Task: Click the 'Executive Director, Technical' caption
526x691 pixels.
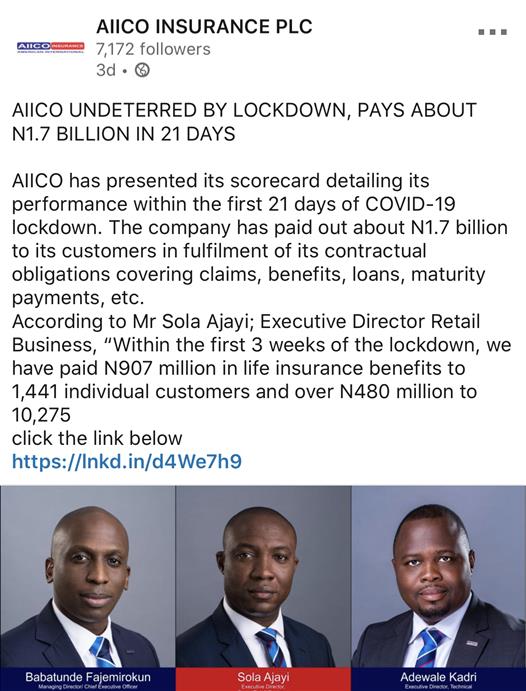Action: pos(438,687)
